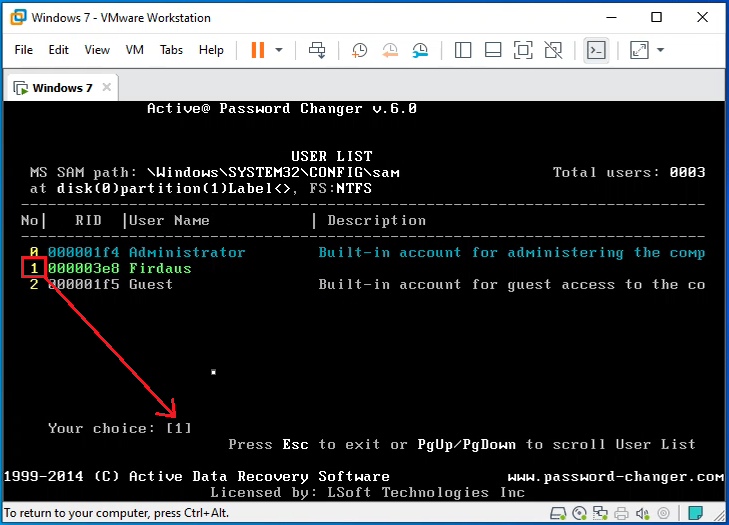Click the printer status icon

[x=622, y=513]
